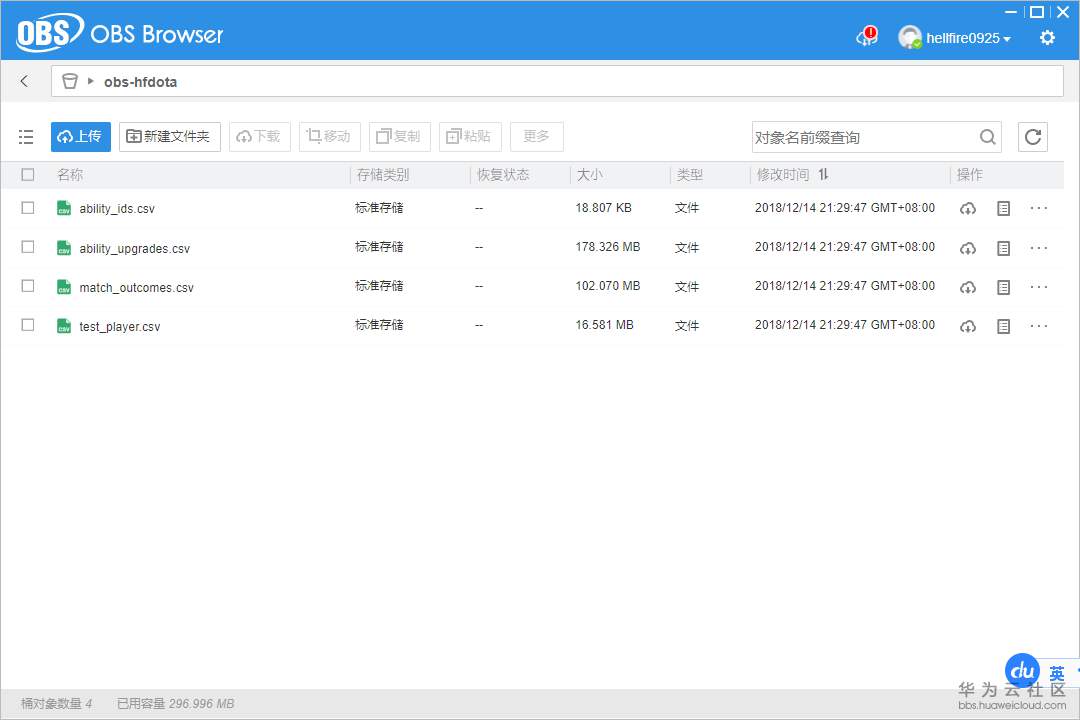Check the box for test_player.csv

(x=28, y=325)
